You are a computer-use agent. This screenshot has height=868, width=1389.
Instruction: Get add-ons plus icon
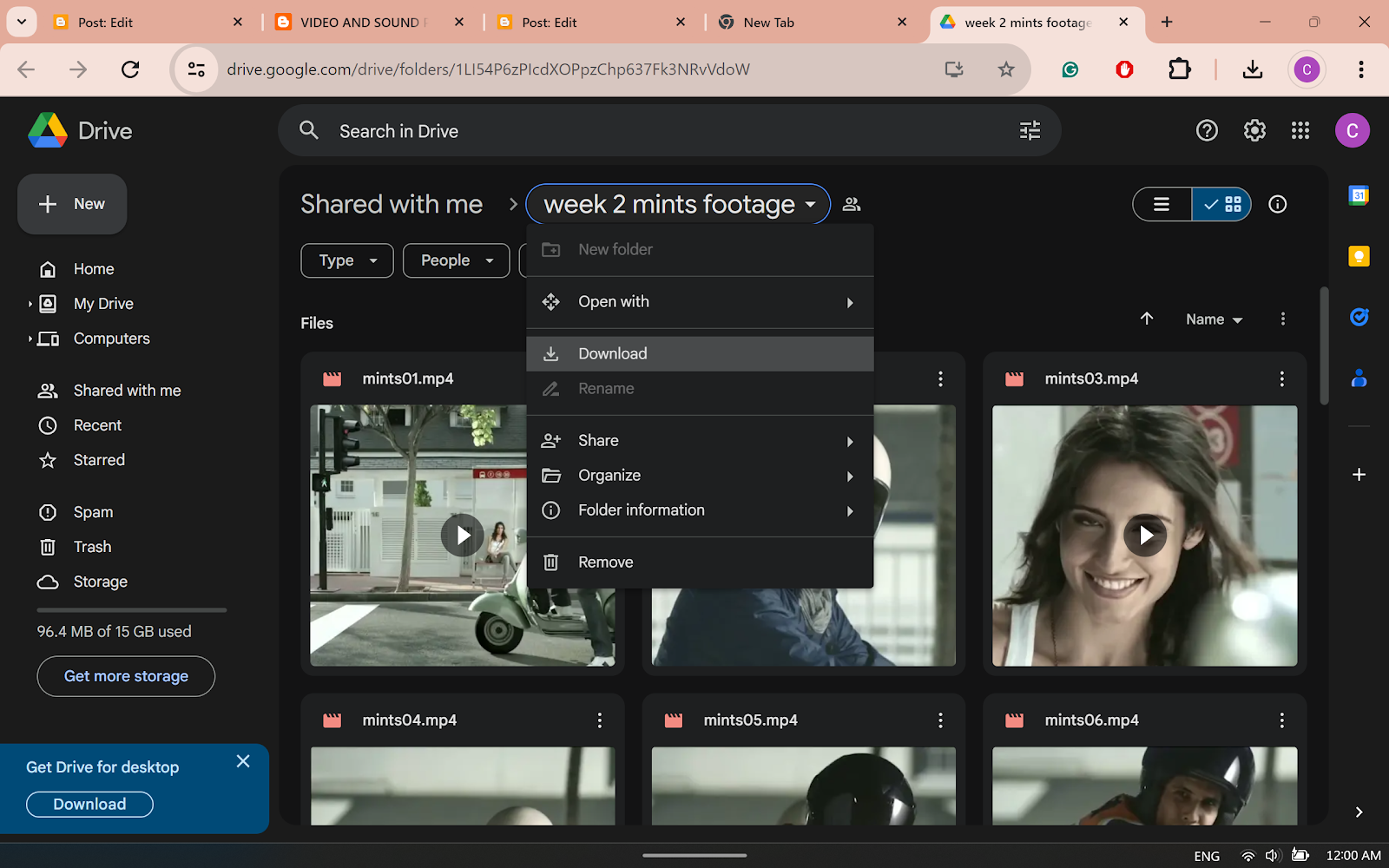(1359, 475)
